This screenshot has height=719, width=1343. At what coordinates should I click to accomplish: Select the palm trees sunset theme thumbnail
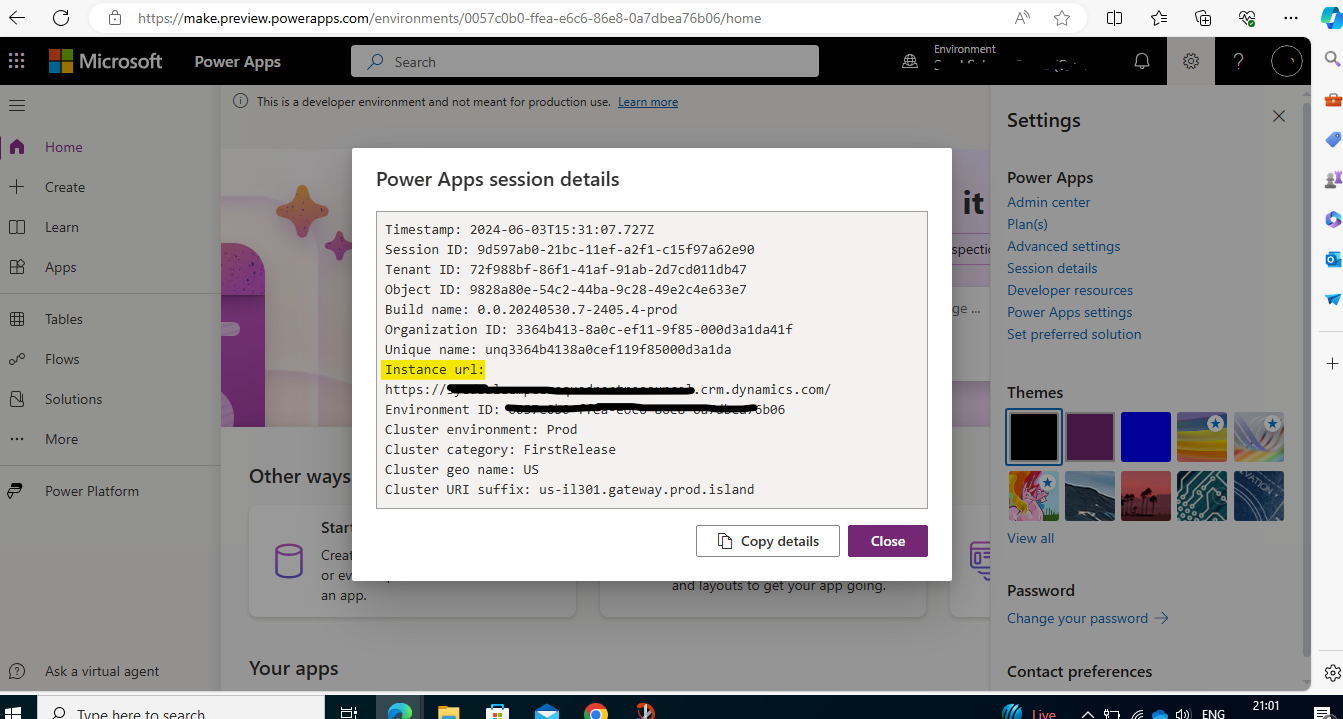click(x=1145, y=495)
